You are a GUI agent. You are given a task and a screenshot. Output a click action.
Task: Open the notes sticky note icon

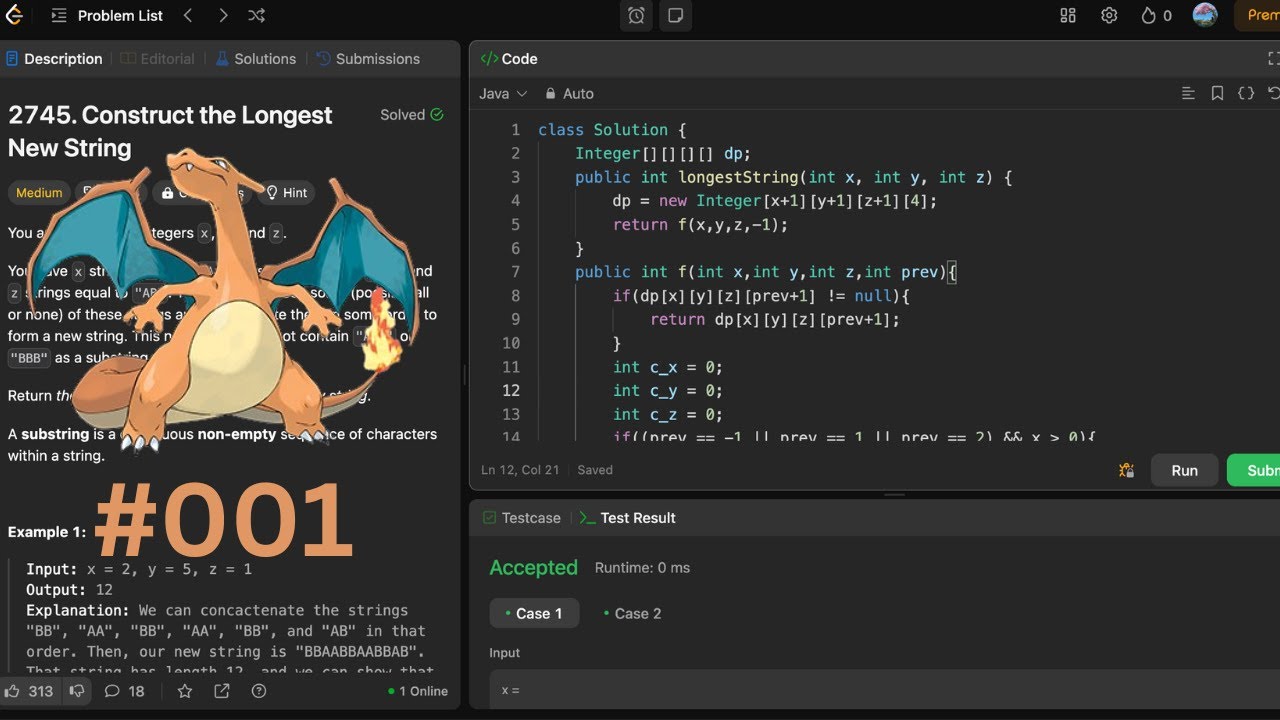[676, 16]
